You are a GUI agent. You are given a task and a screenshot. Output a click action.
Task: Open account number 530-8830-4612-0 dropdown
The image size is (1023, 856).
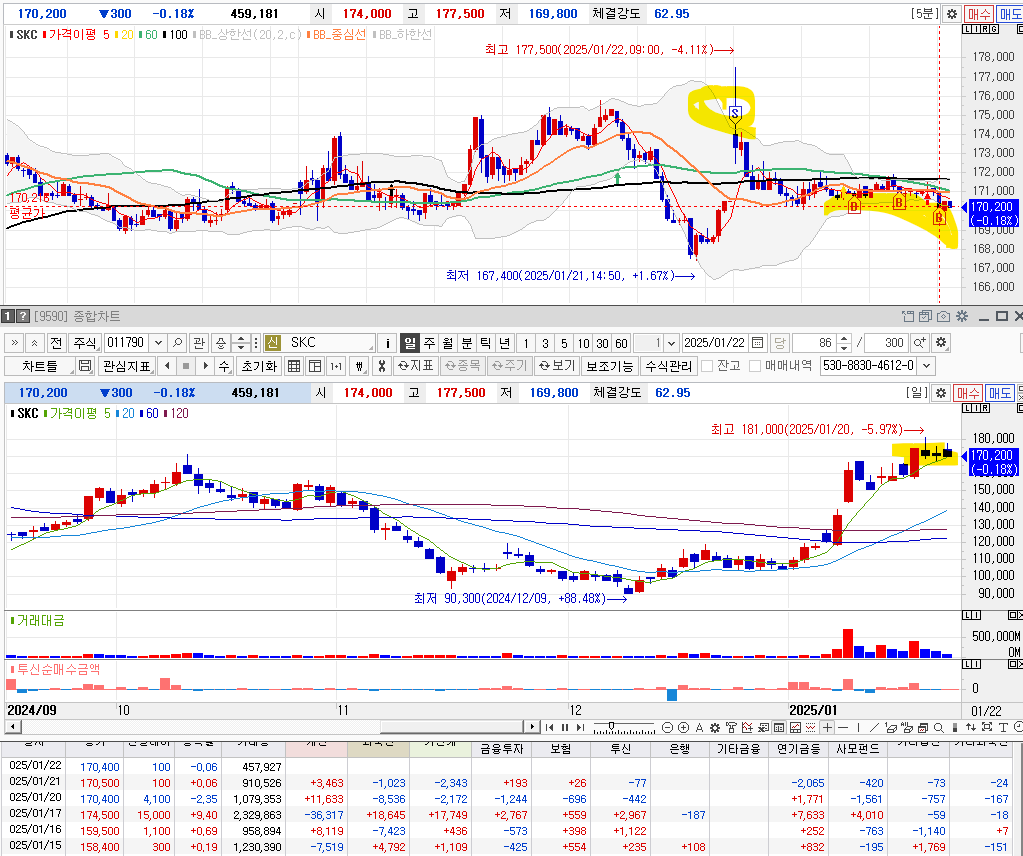point(926,366)
